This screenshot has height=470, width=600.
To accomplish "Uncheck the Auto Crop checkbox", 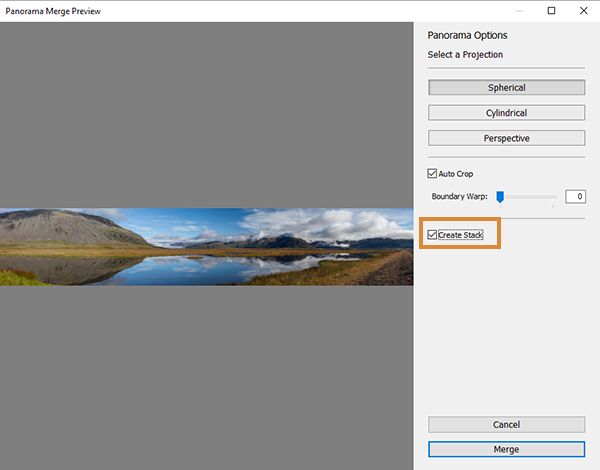I will pos(432,173).
